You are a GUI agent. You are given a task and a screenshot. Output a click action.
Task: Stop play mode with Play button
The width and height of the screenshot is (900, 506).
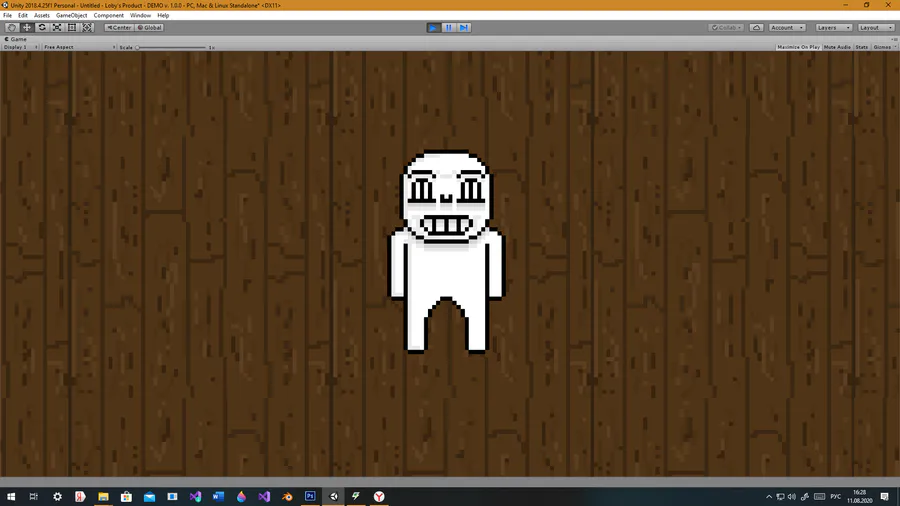pos(433,28)
